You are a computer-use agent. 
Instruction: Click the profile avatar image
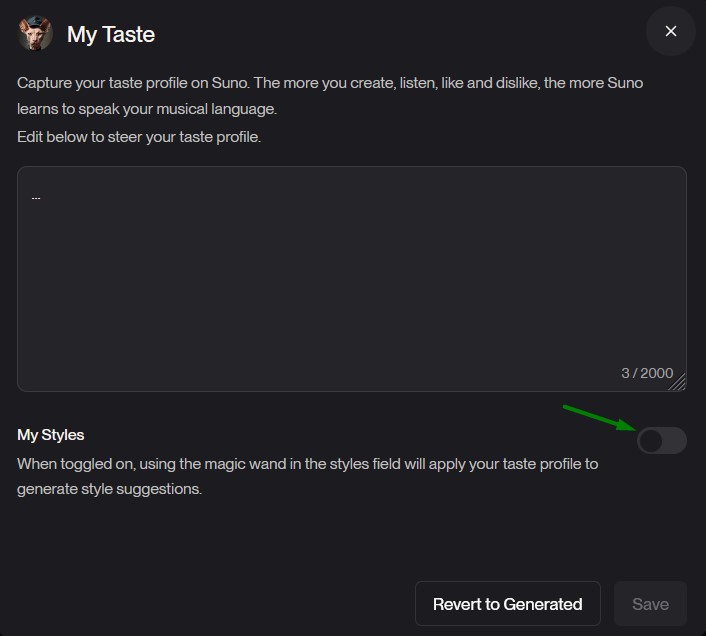(x=36, y=34)
